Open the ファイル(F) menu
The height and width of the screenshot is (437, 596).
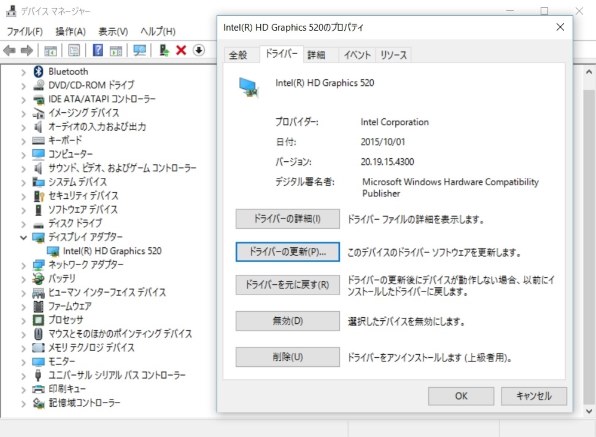coord(25,31)
